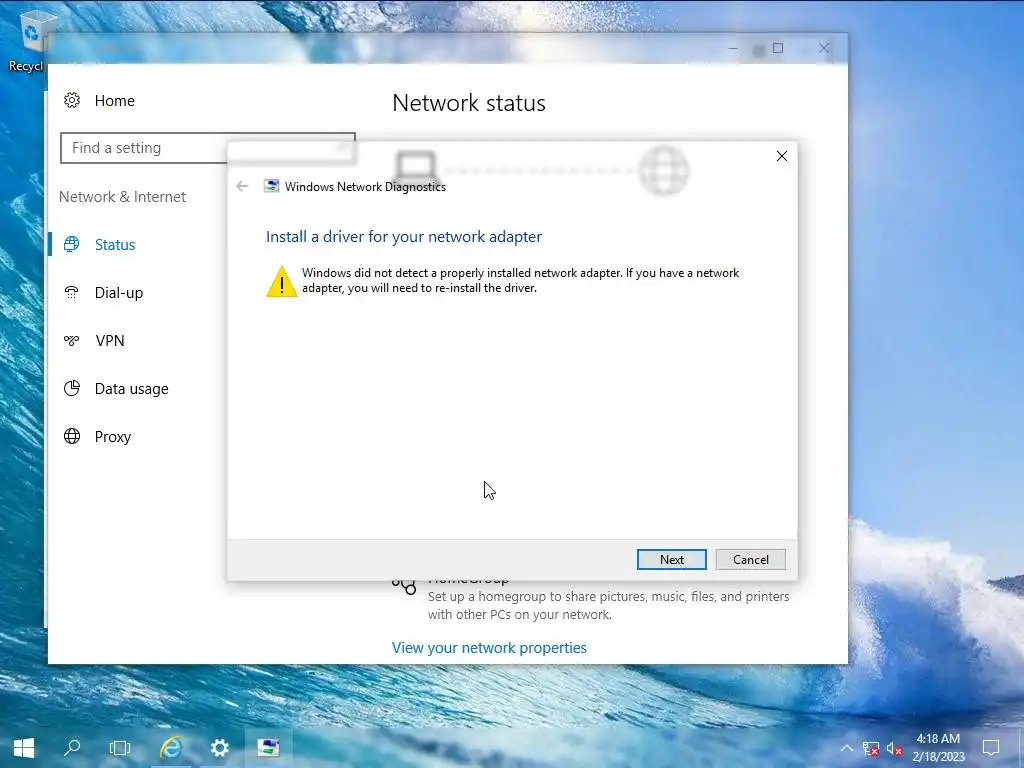Cancel the Windows Network Diagnostics dialog
Screen dimensions: 1024x768
click(750, 560)
